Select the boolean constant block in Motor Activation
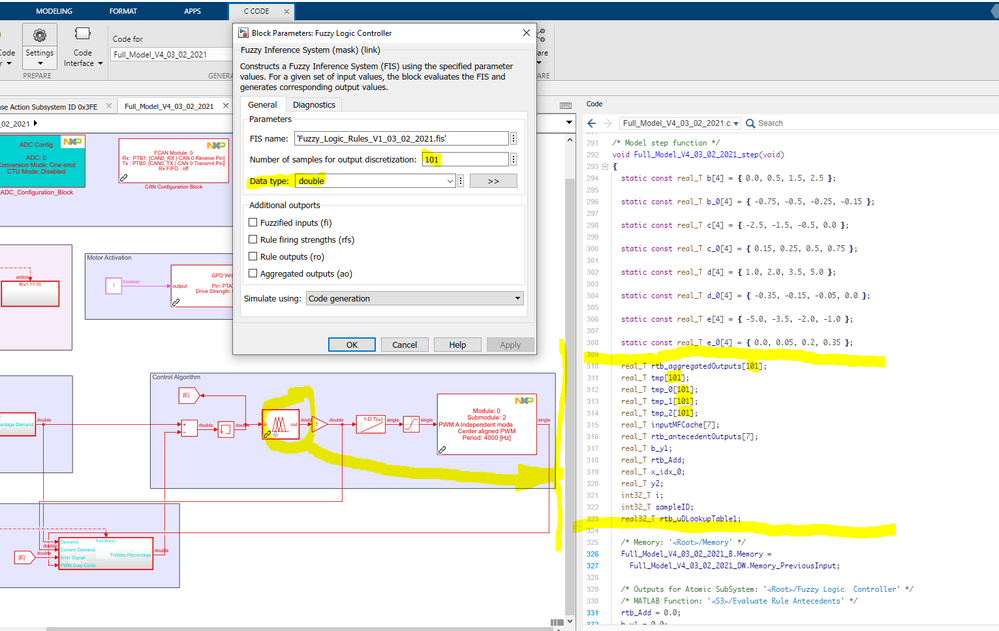This screenshot has width=999, height=631. 113,286
